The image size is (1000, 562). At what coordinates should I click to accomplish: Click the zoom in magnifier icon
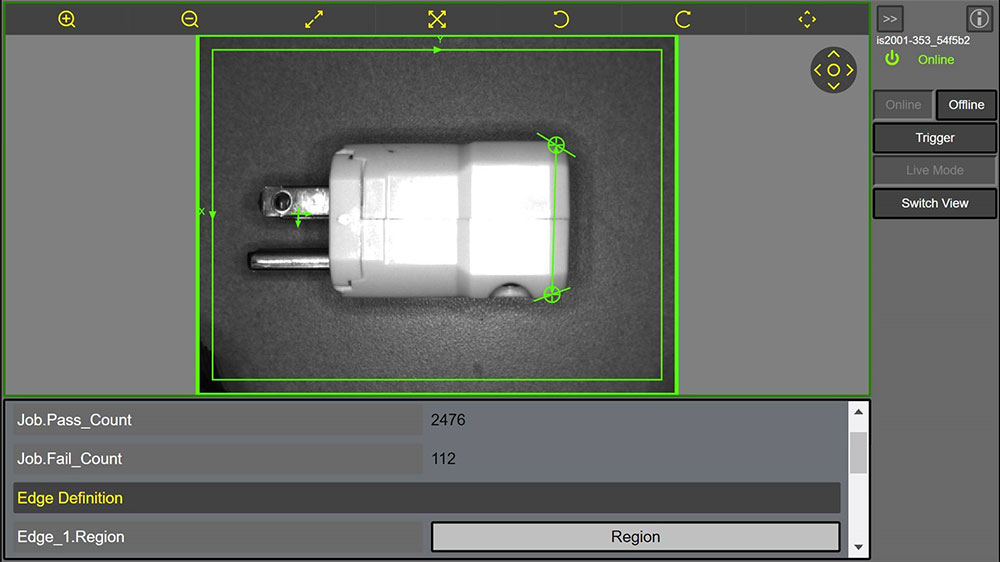coord(67,19)
